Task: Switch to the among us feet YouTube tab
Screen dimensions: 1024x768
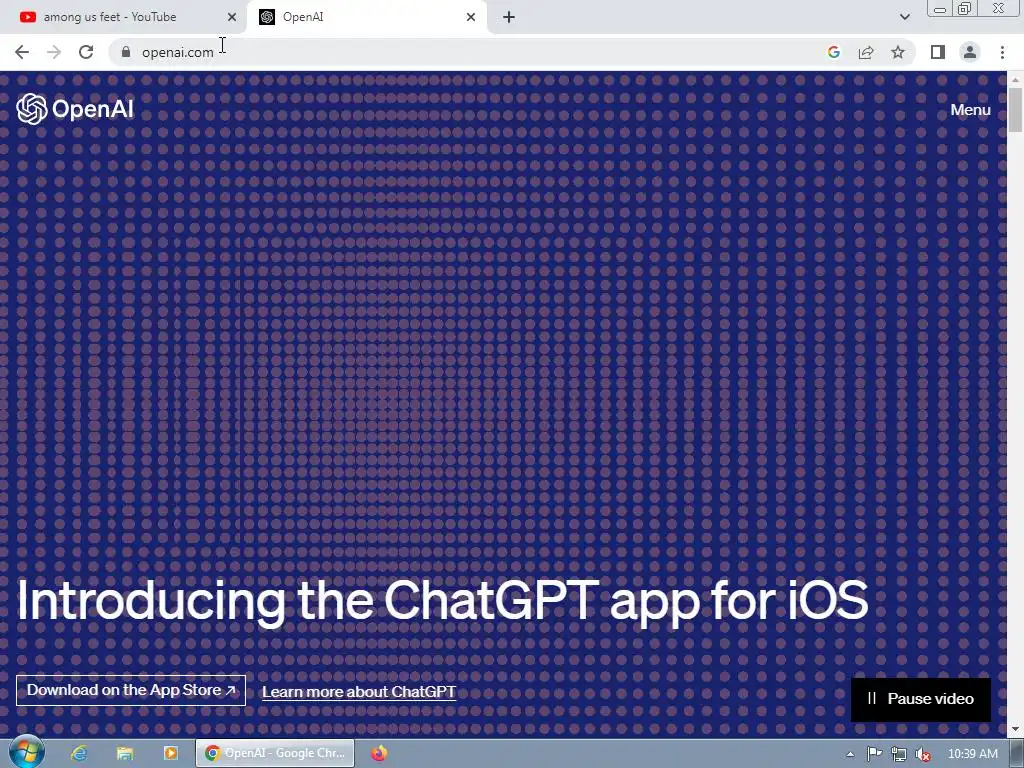Action: pyautogui.click(x=122, y=17)
